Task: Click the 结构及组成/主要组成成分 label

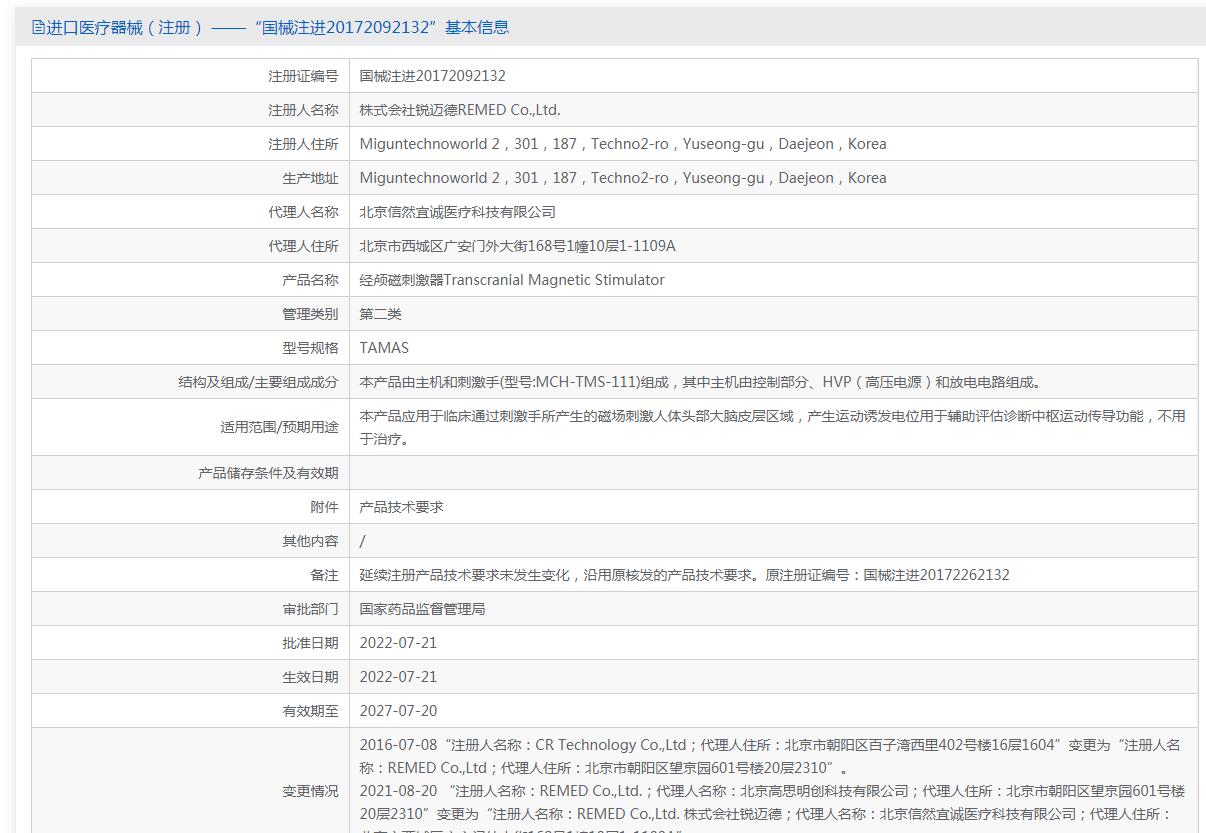Action: pos(258,382)
